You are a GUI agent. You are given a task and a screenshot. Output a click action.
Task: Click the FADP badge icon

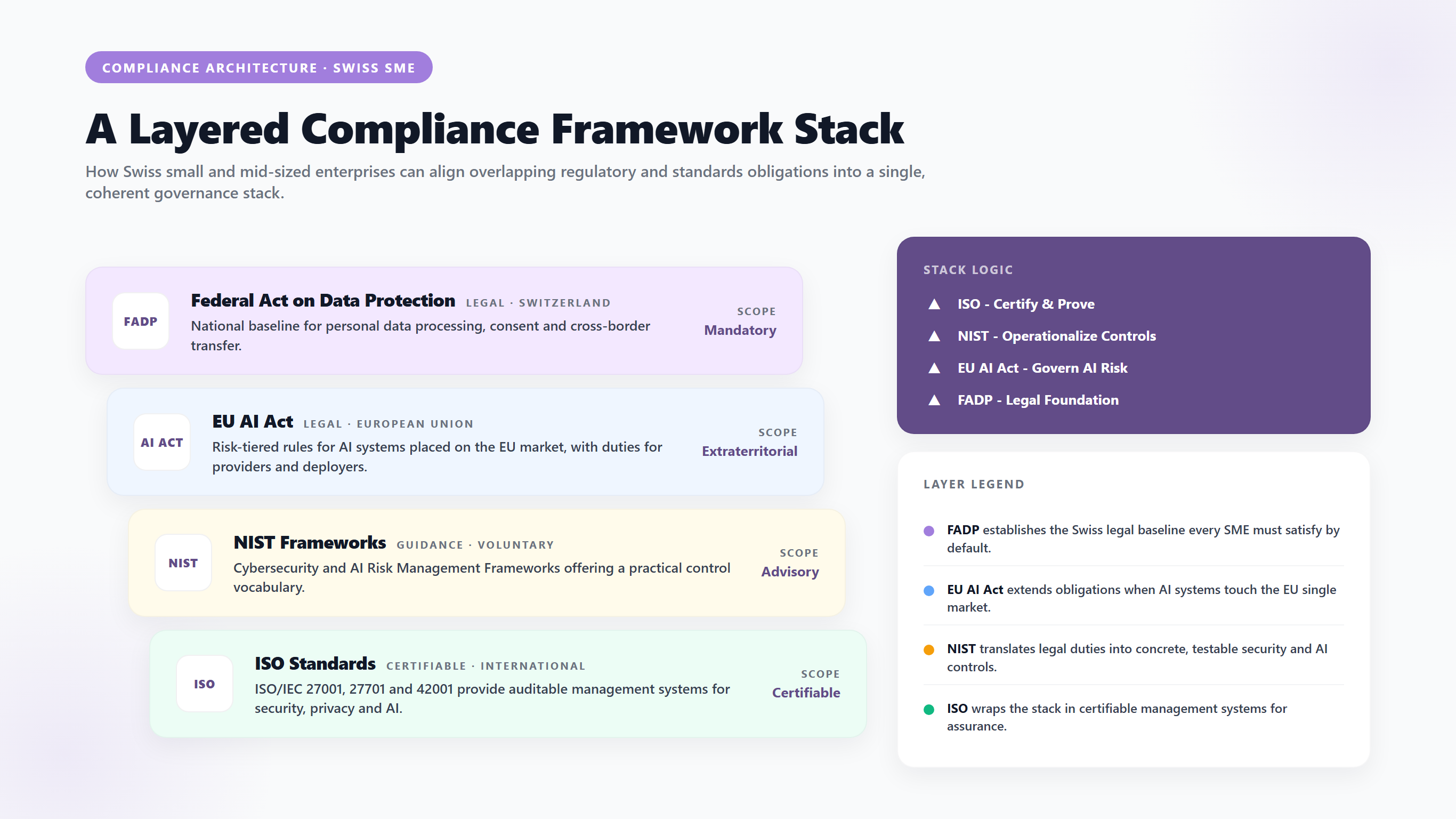pos(141,320)
